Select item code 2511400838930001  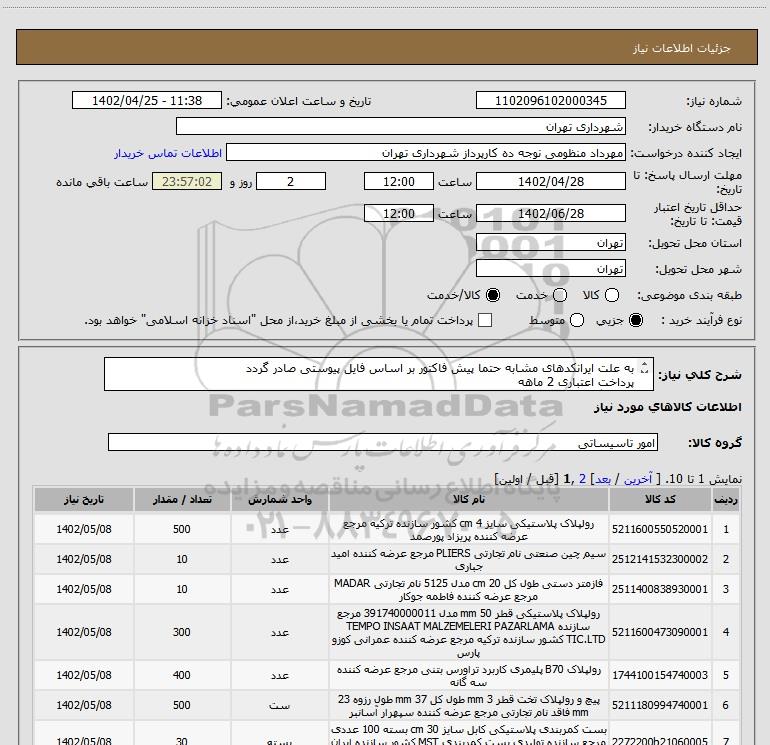(660, 589)
